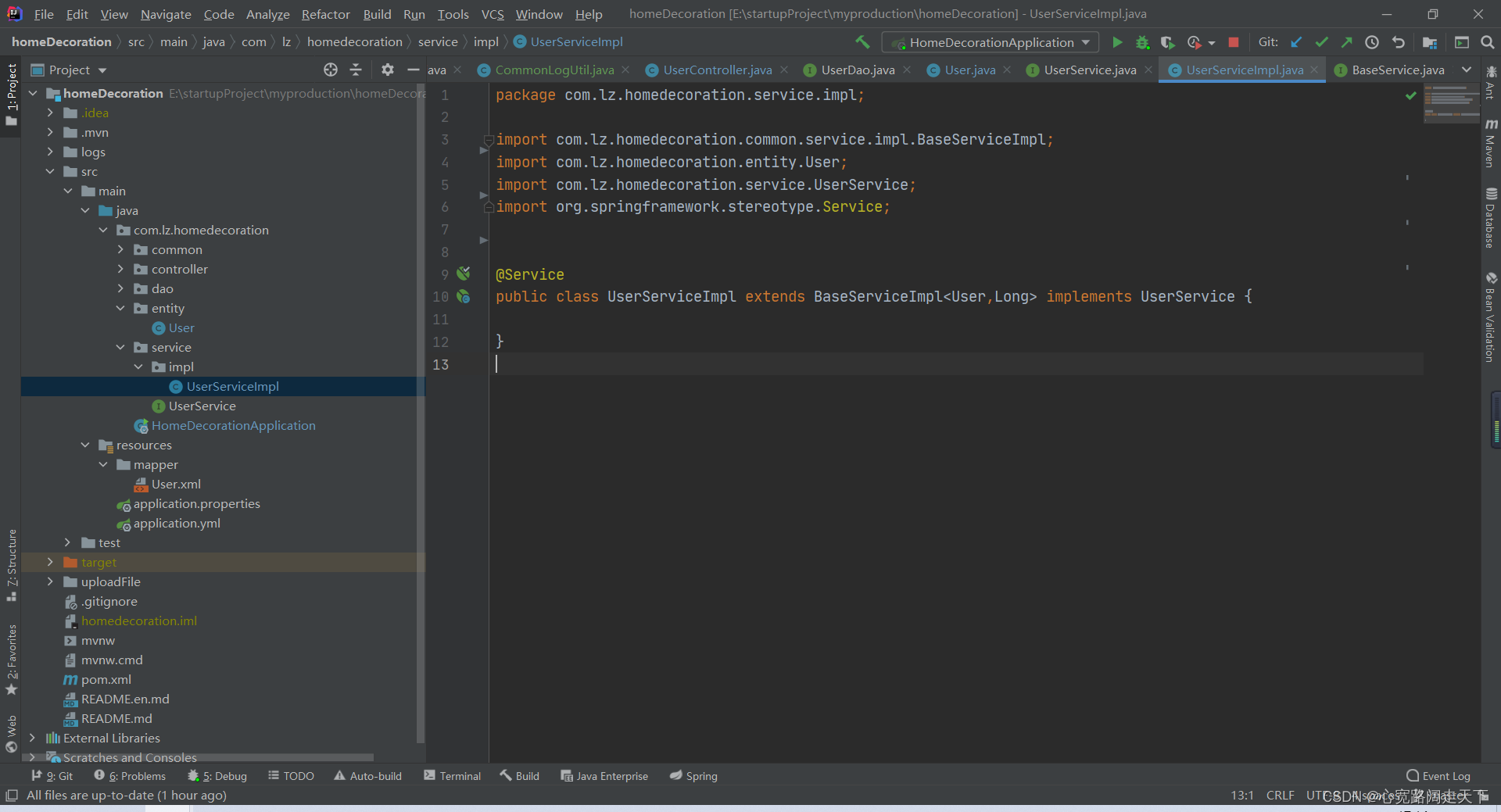Click the import fold marker on line 3
1501x812 pixels.
tap(488, 140)
